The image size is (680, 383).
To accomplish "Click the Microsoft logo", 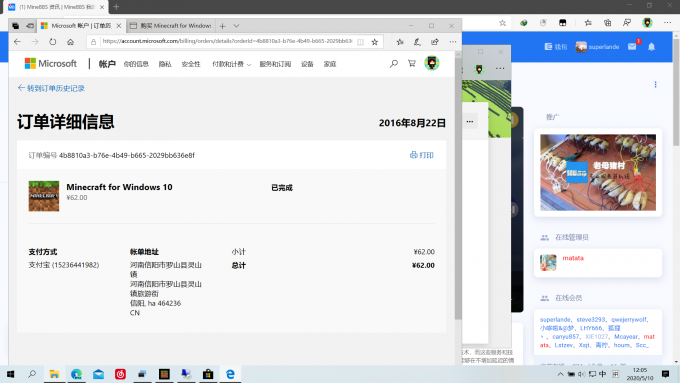I will click(50, 64).
